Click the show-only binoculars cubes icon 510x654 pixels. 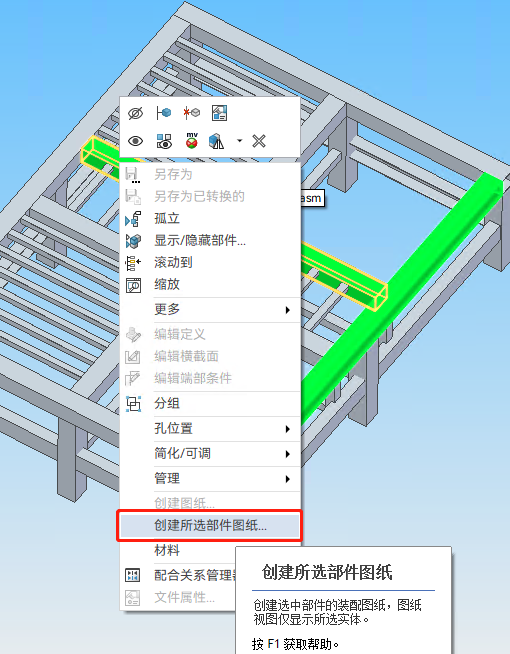164,141
